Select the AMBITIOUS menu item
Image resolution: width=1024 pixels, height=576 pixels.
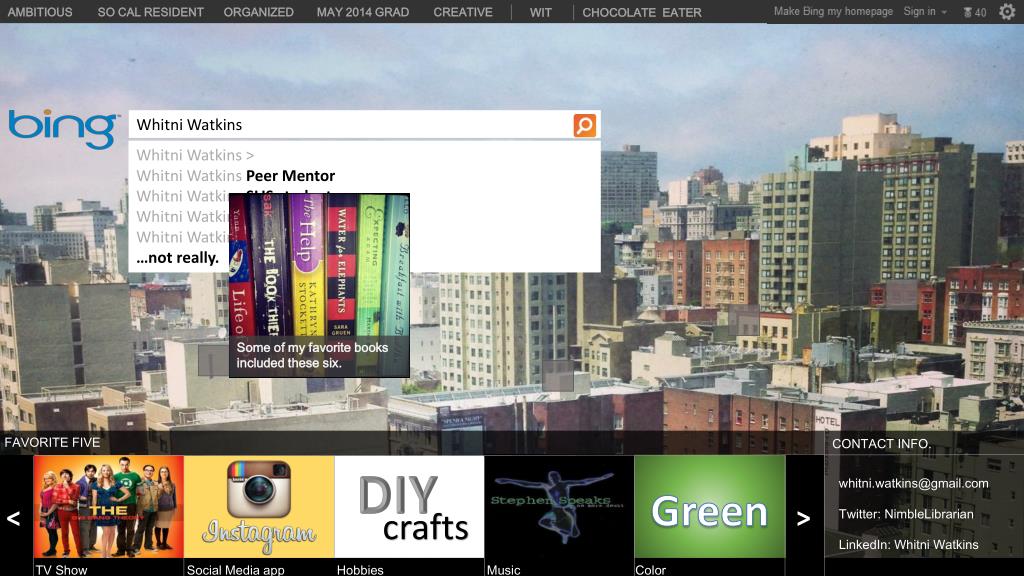[x=40, y=12]
